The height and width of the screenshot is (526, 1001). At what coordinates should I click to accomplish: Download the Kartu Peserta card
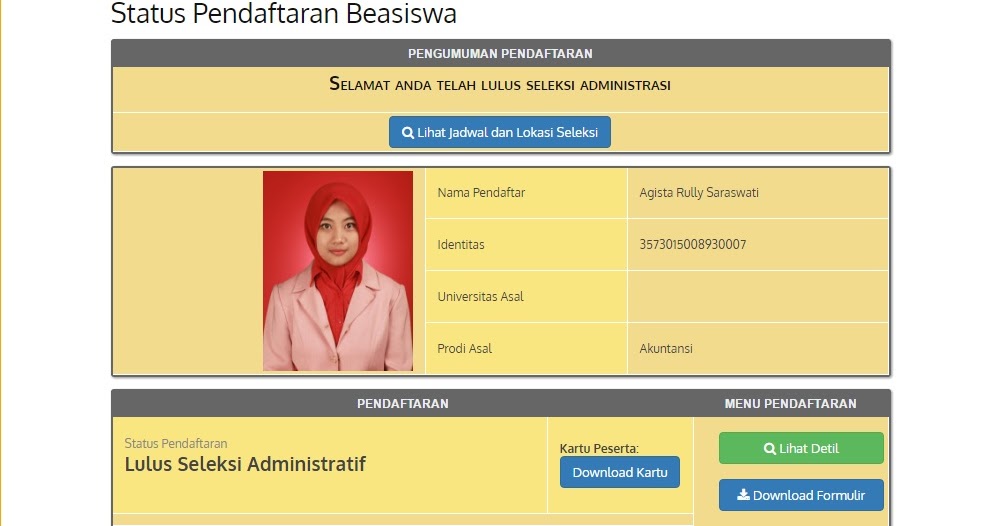(620, 472)
